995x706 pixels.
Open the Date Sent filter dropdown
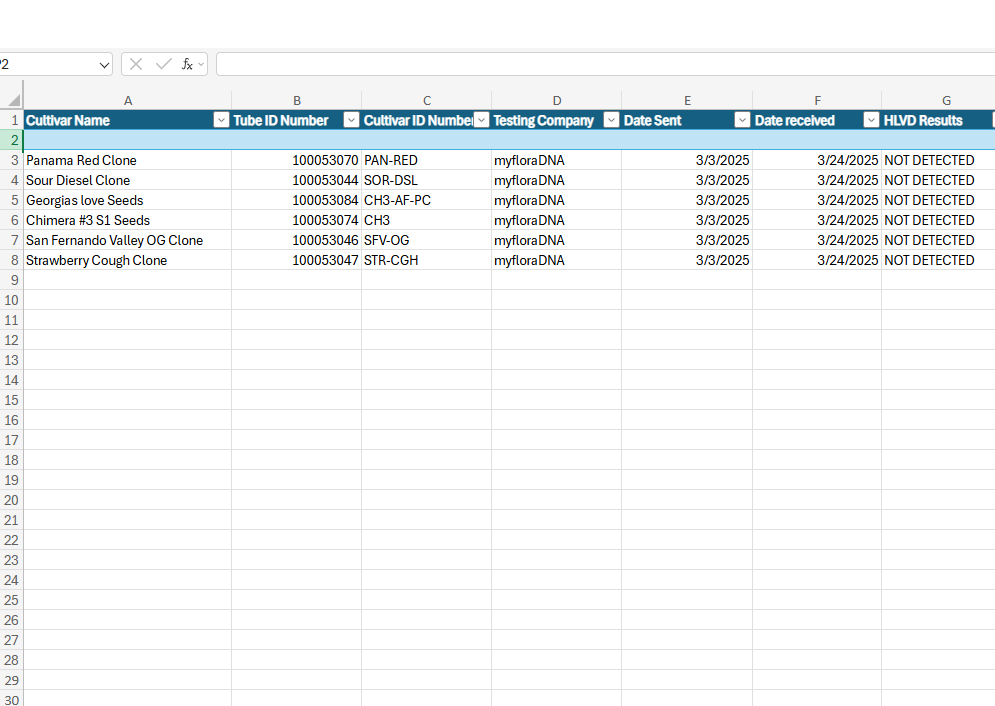[x=741, y=120]
